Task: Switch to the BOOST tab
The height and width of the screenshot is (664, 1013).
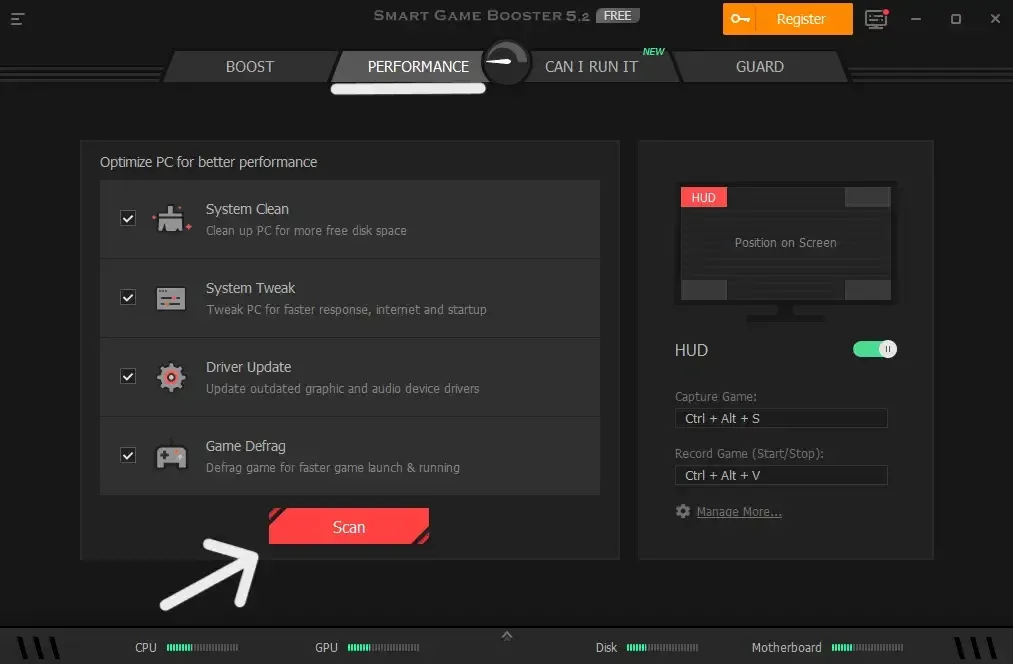Action: click(249, 66)
